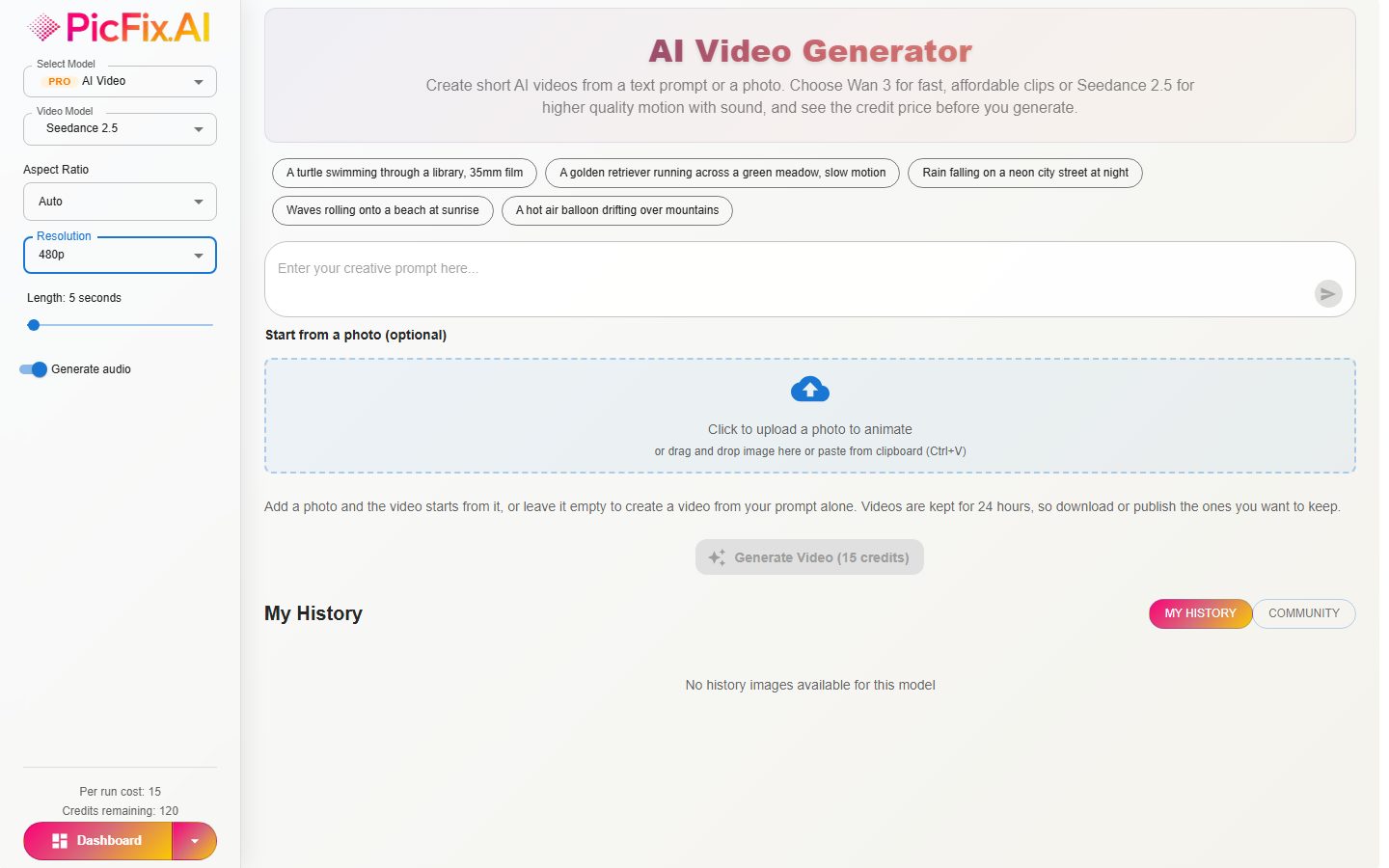Click the 'AI Video Generator' heading

[810, 51]
